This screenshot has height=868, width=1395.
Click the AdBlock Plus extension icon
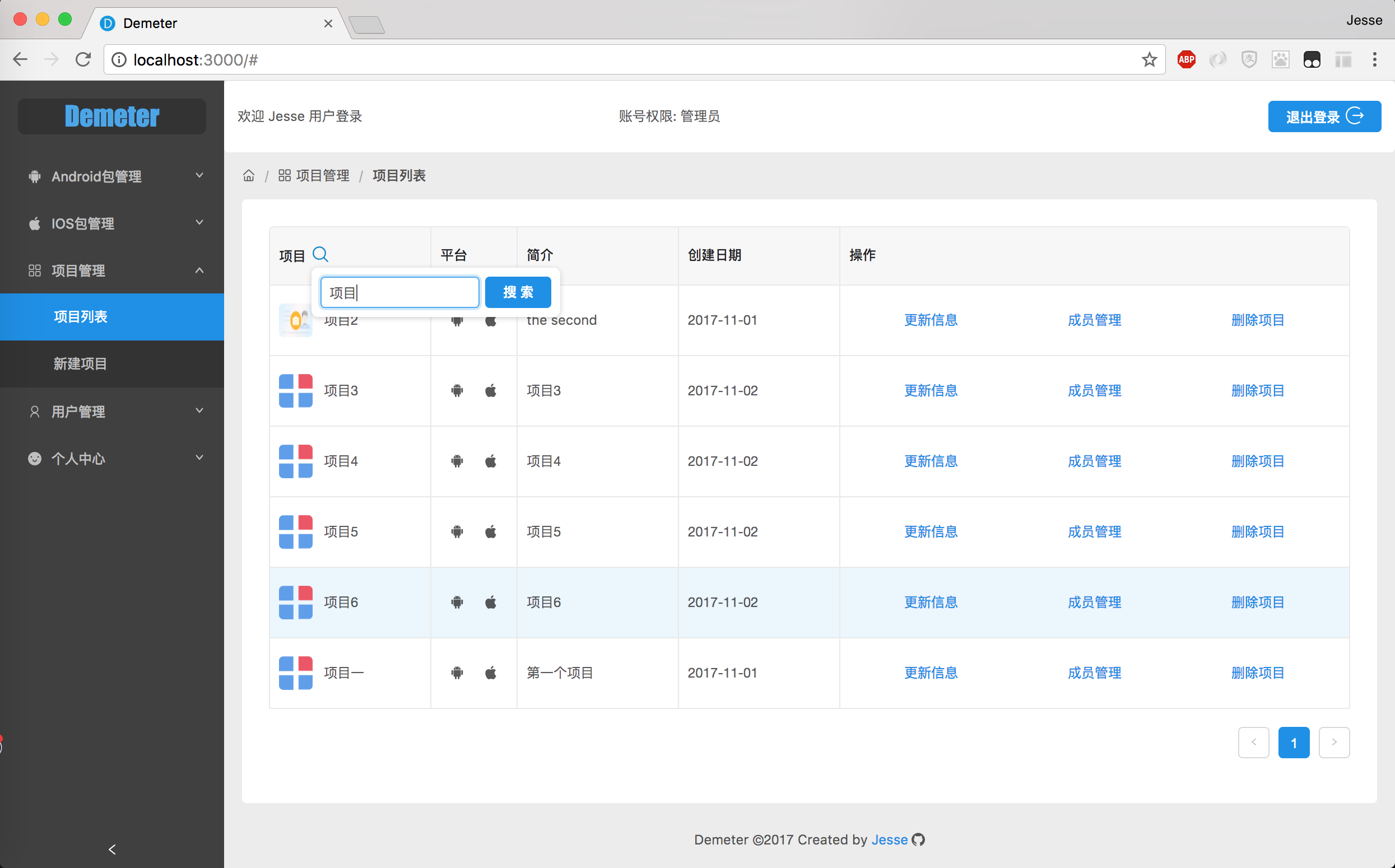[x=1187, y=60]
